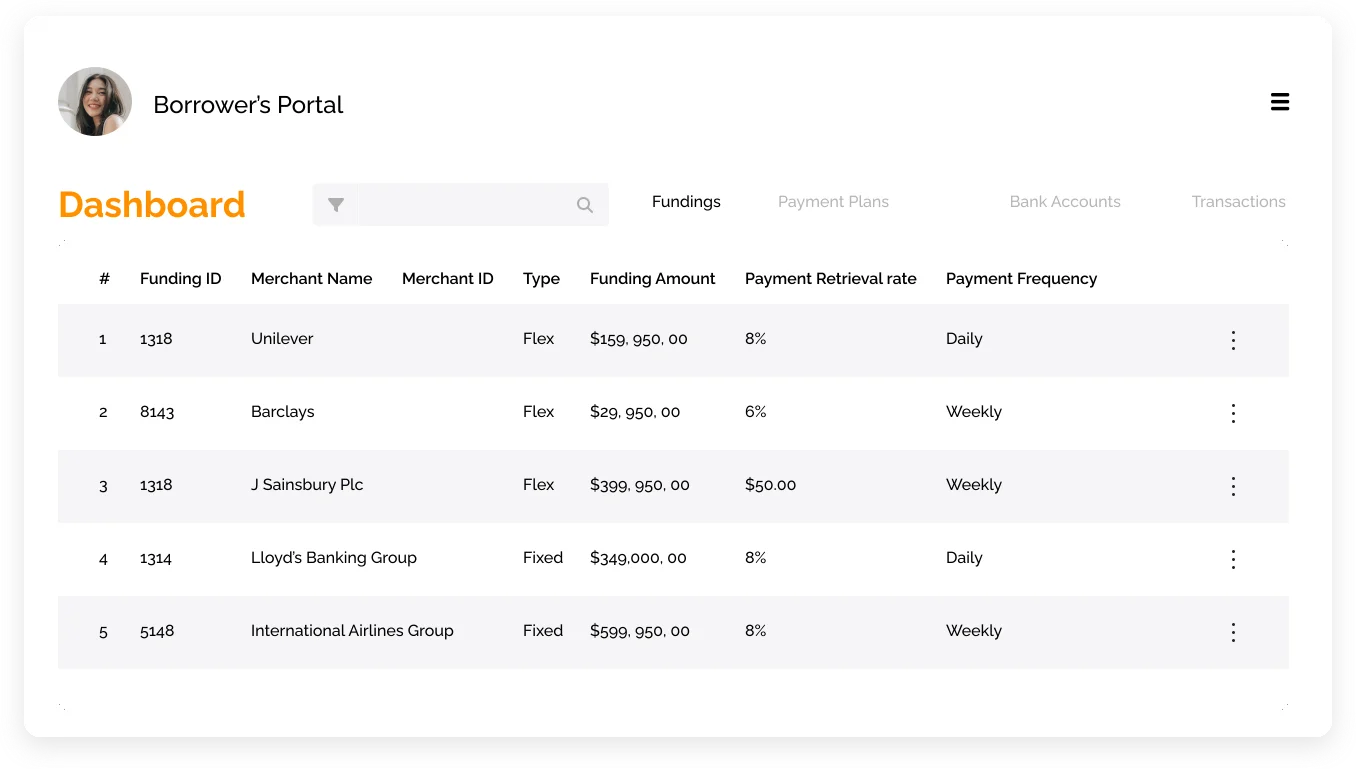Select the Unilever merchant name
Image resolution: width=1356 pixels, height=769 pixels.
click(x=282, y=339)
